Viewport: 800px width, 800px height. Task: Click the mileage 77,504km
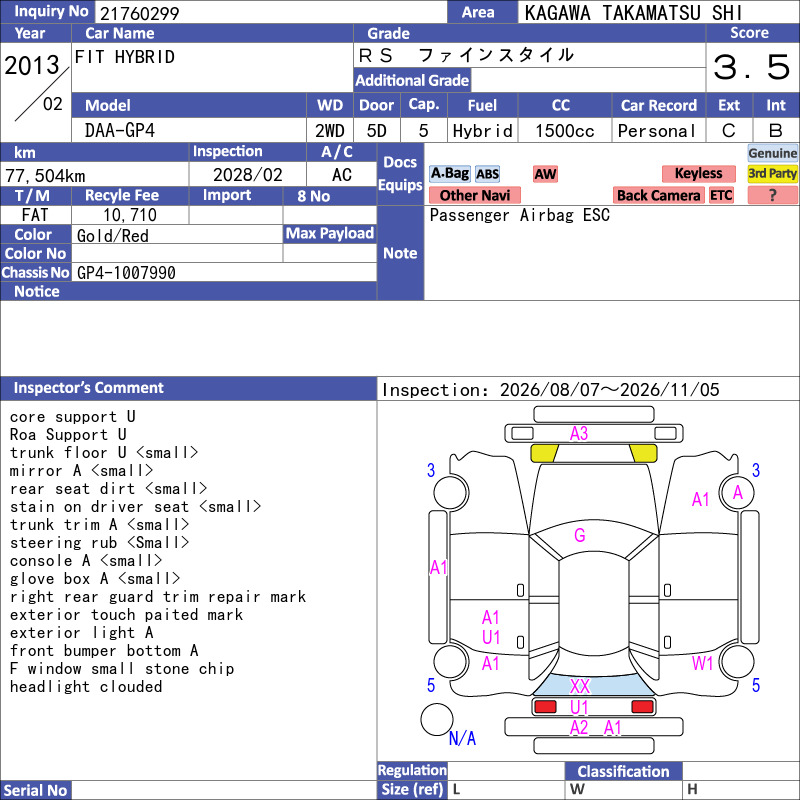(x=45, y=176)
